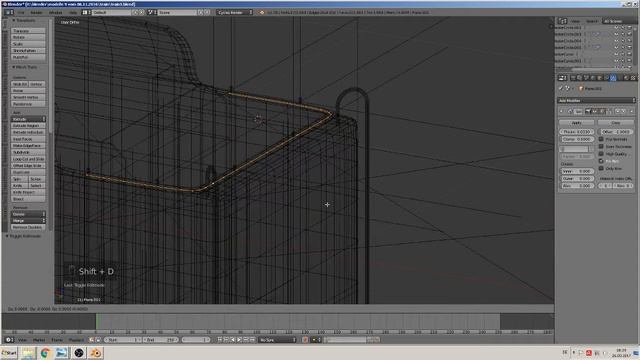Open the File menu

(x=21, y=12)
